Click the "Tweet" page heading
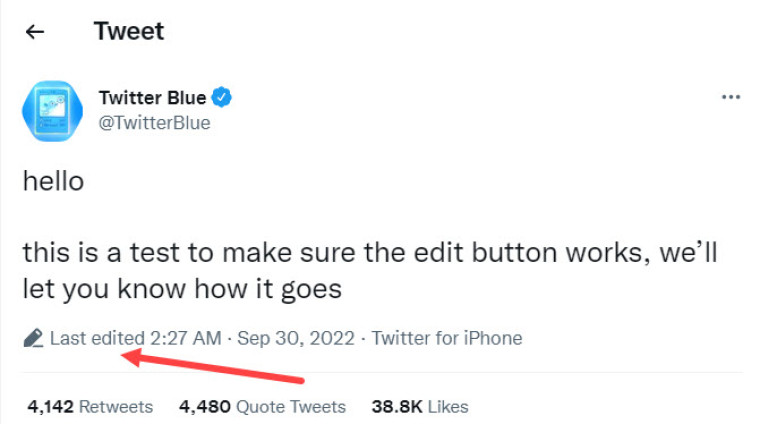The width and height of the screenshot is (760, 424). 129,31
